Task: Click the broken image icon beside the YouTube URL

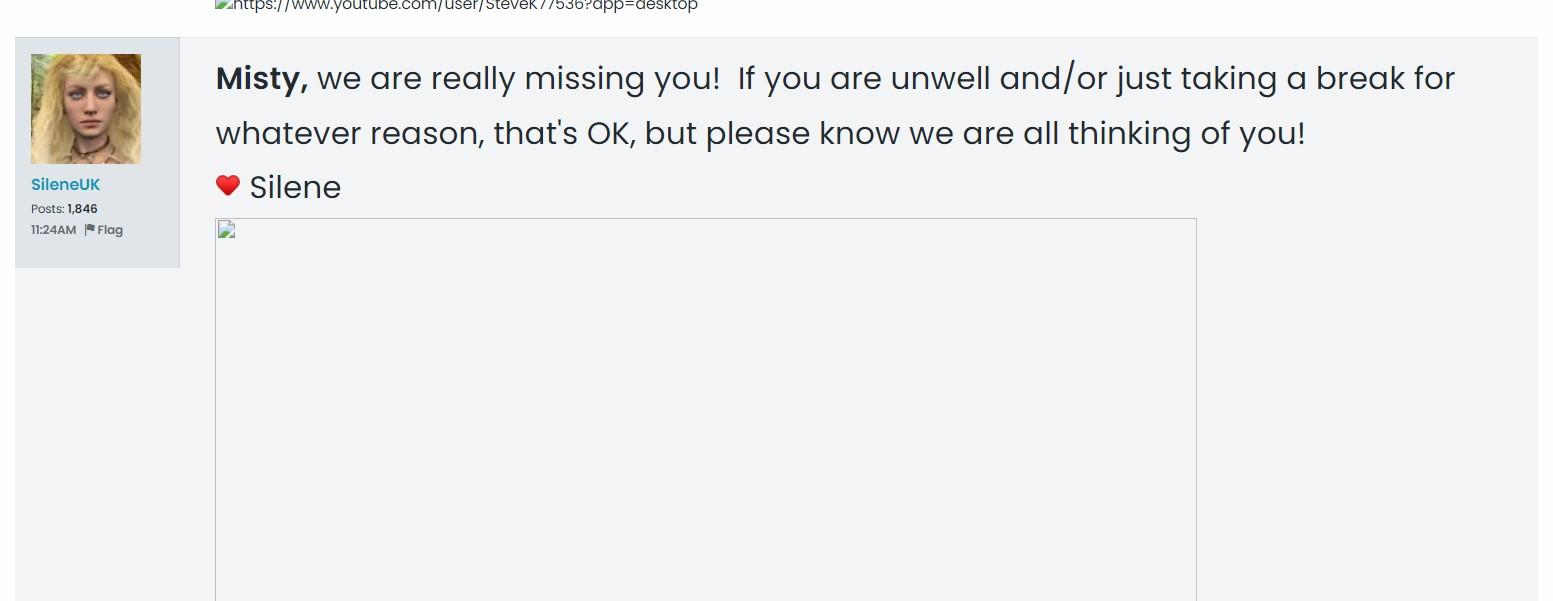Action: (x=222, y=5)
